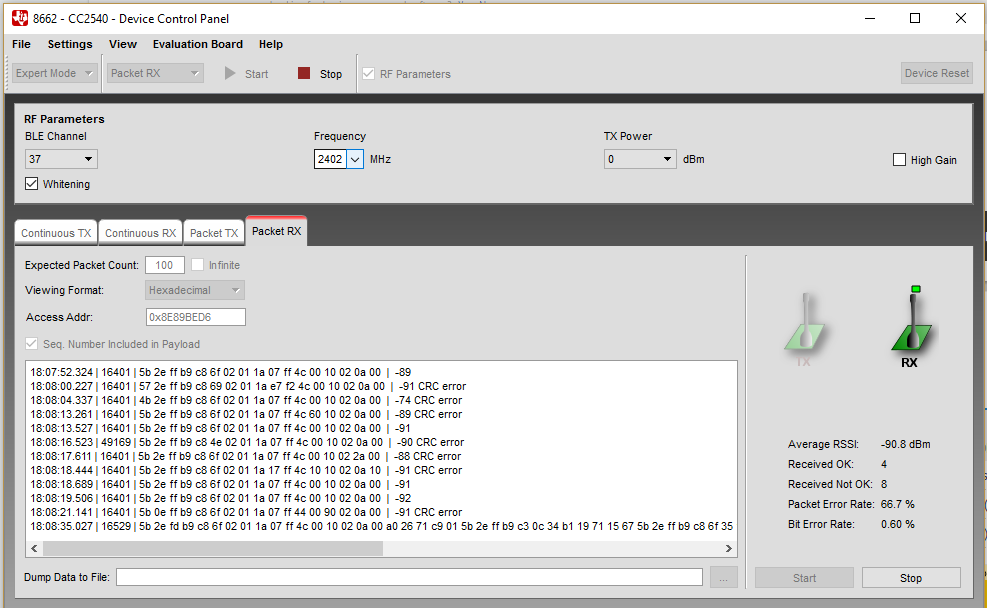Switch to the Continuous RX tab
This screenshot has width=987, height=608.
(x=140, y=233)
